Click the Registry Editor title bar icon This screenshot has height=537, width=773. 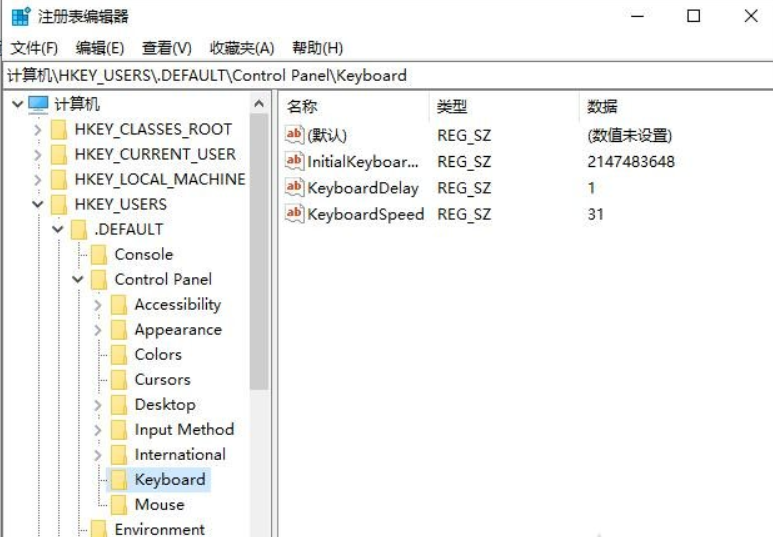(x=20, y=16)
